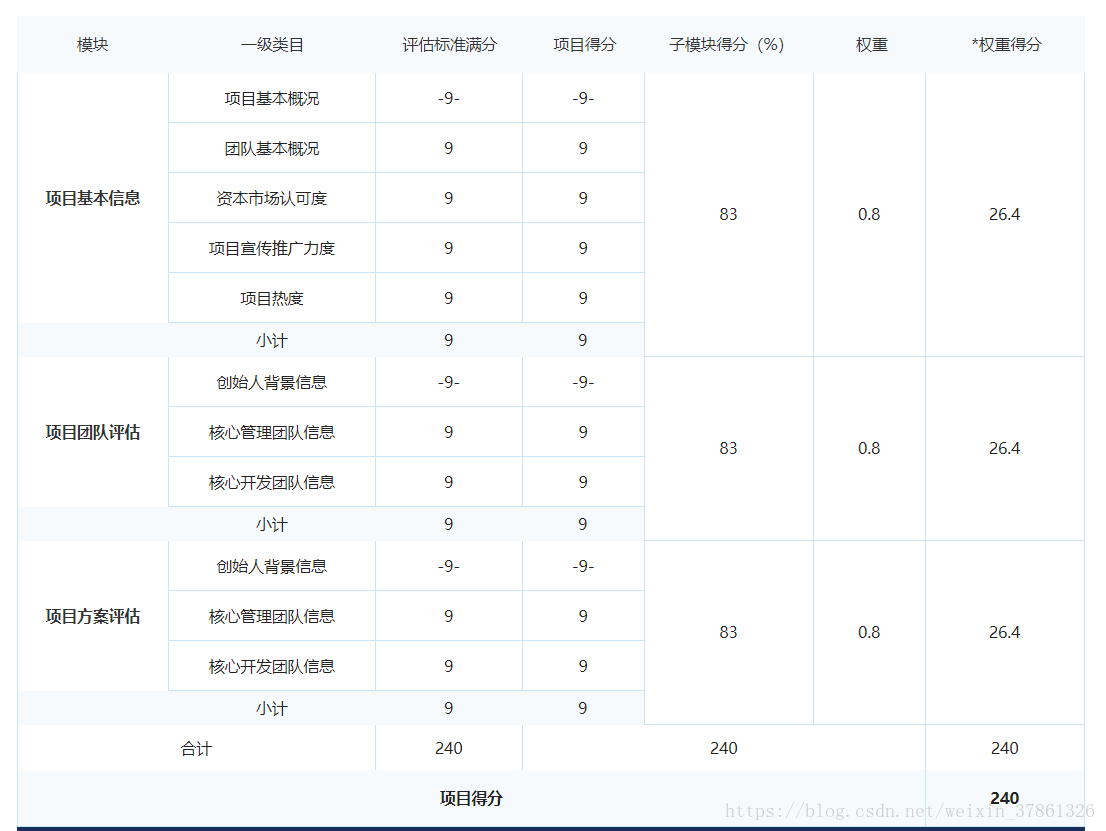Click the 项目热度 row label
Screen dimensions: 1106x831
click(x=272, y=298)
